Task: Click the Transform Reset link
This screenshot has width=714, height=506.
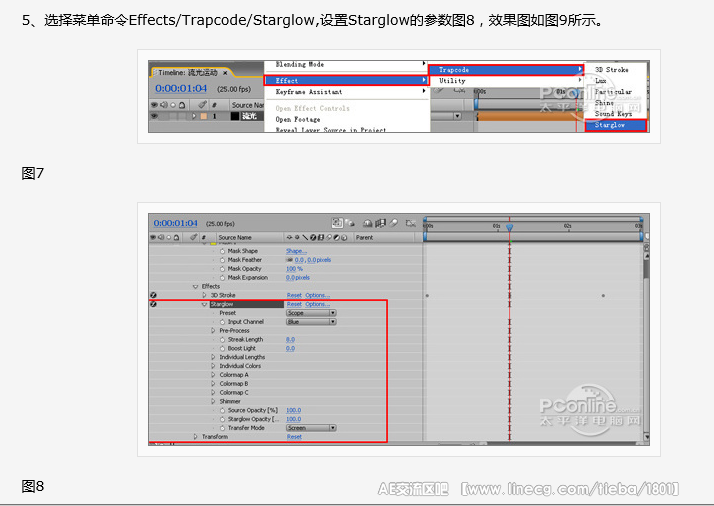Action: click(294, 437)
